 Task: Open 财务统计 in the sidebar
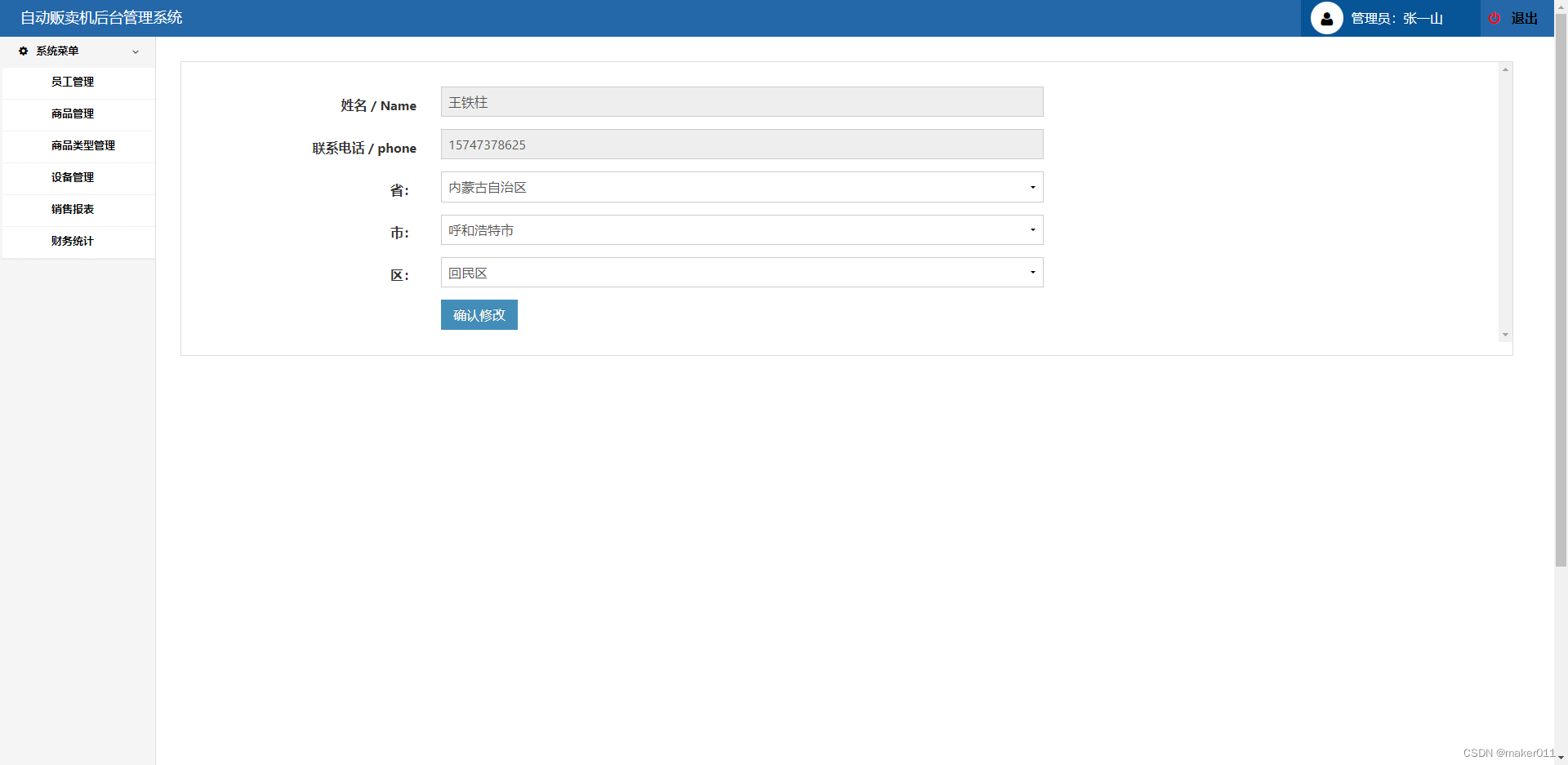(x=78, y=242)
